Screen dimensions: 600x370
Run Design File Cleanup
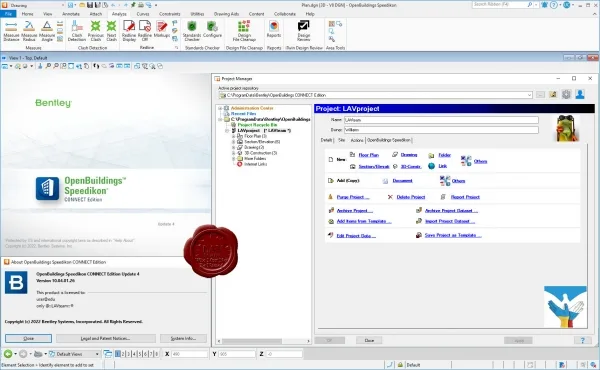244,31
